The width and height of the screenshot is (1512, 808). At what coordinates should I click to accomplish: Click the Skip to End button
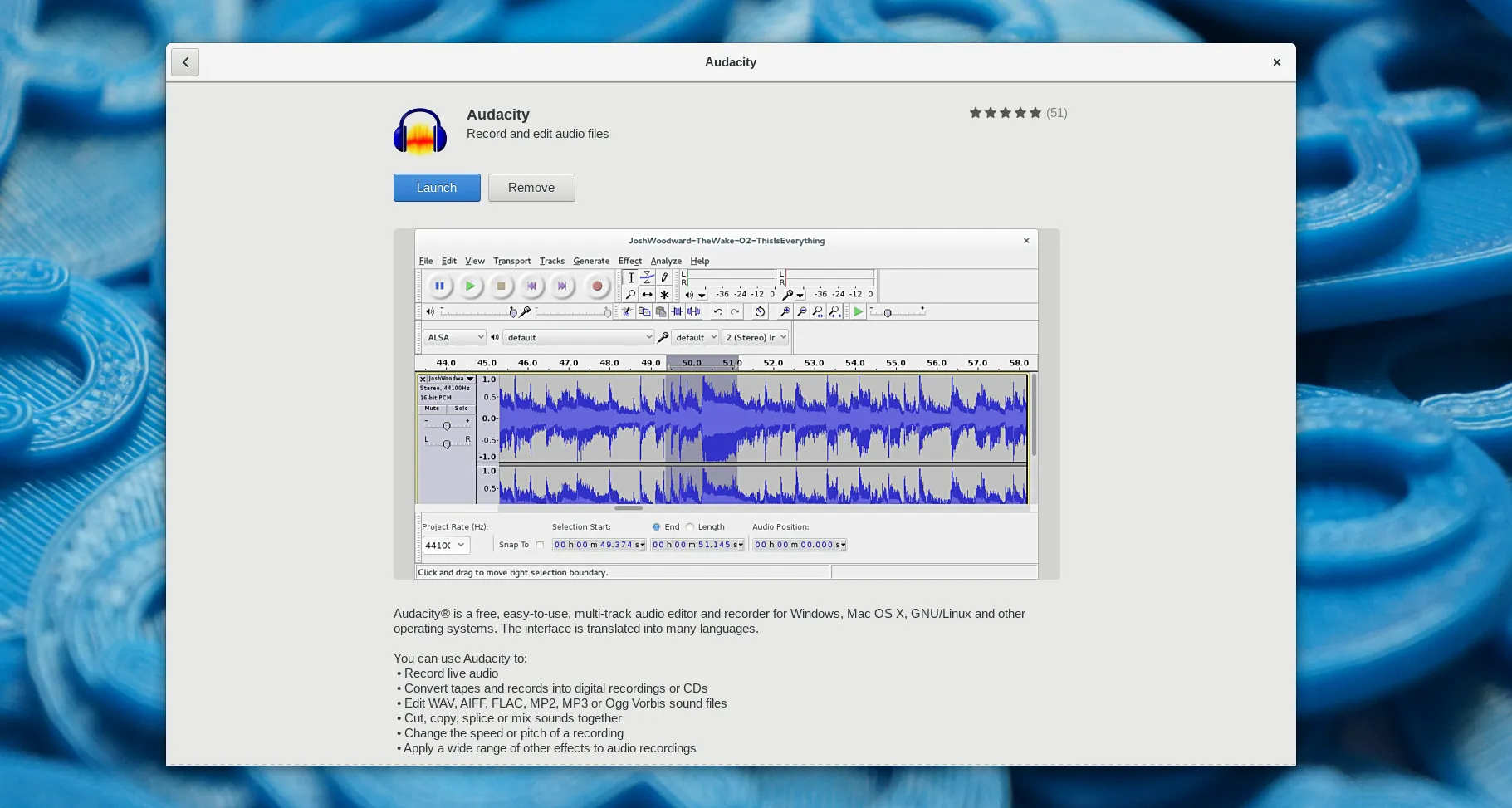coord(562,286)
